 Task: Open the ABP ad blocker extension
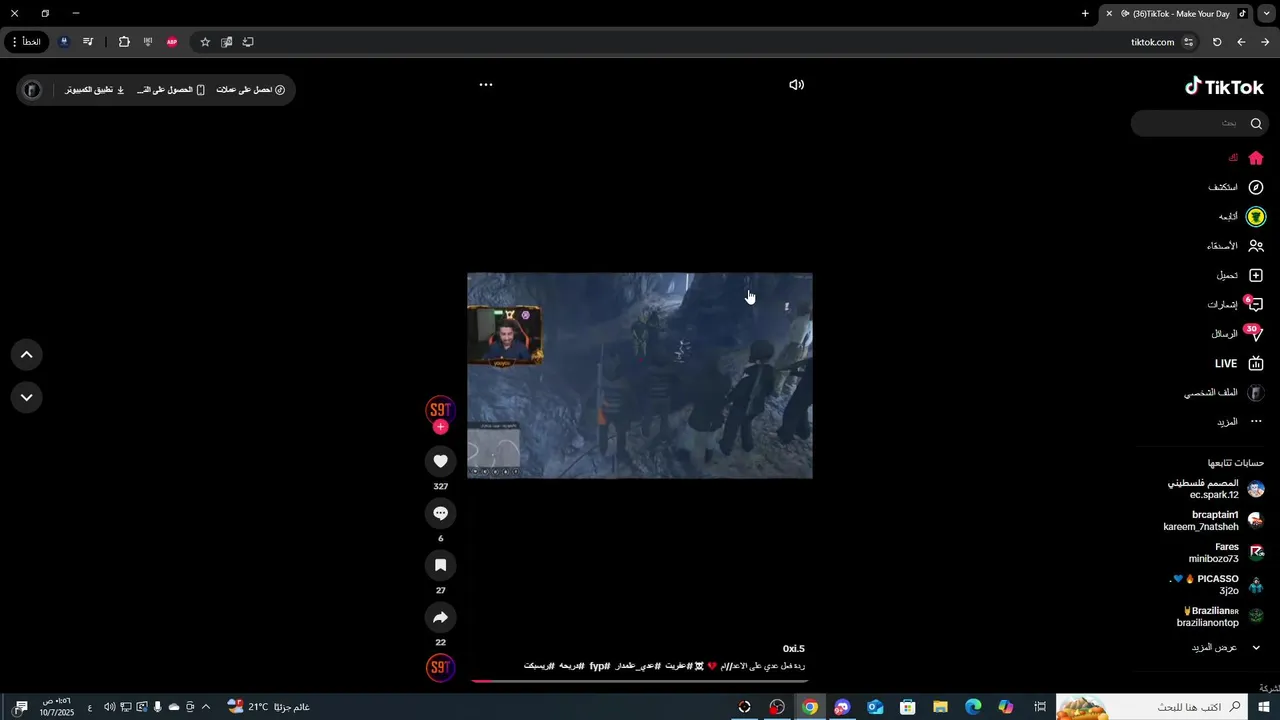click(172, 42)
